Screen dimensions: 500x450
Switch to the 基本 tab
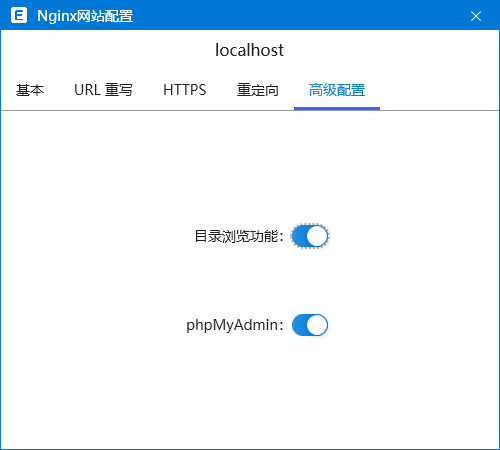[30, 90]
